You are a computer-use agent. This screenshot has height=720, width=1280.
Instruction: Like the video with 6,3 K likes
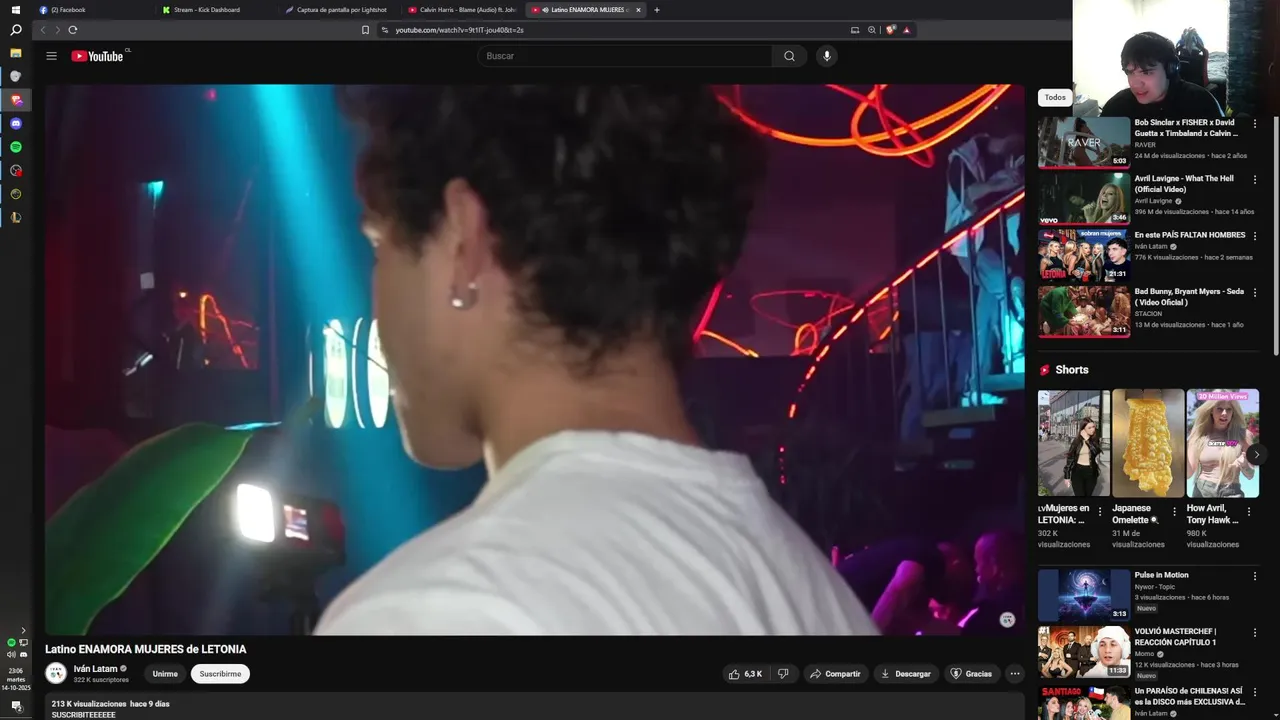pyautogui.click(x=746, y=674)
